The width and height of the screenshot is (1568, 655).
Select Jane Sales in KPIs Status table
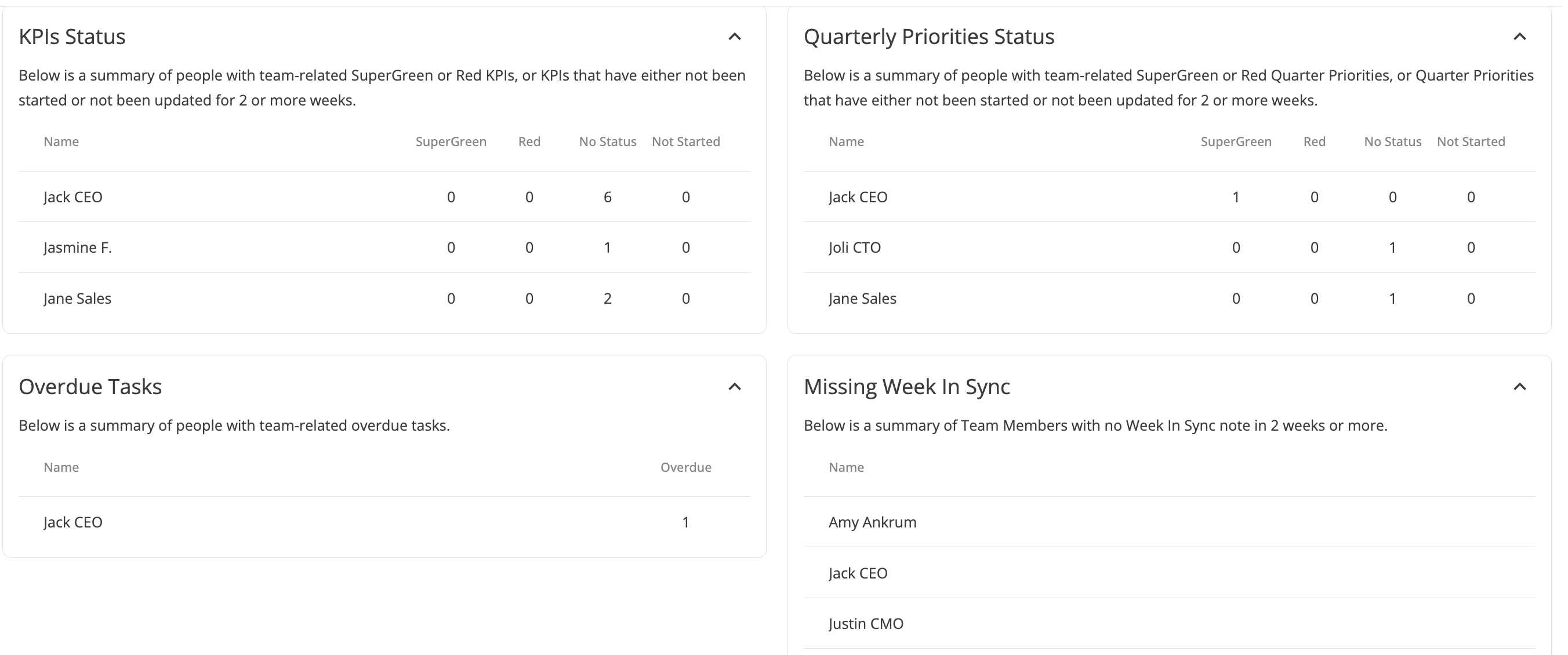(x=384, y=299)
